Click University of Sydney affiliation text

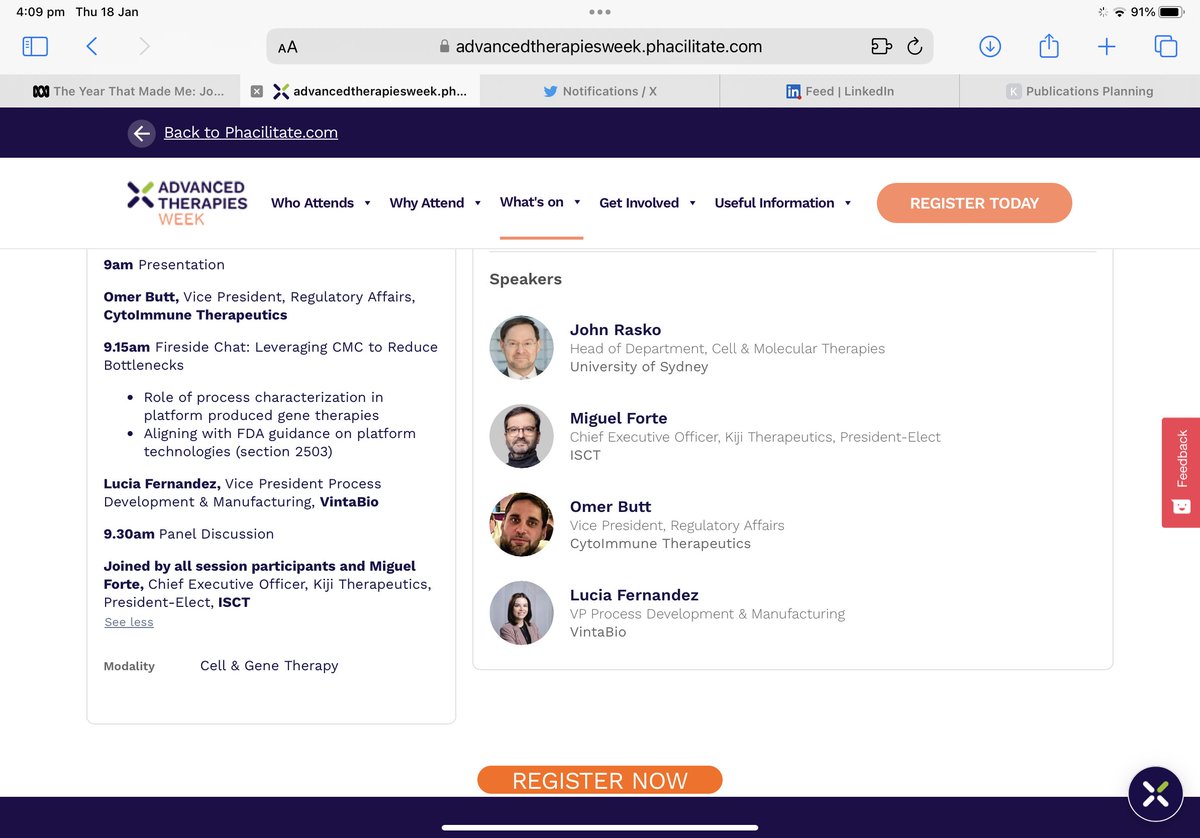639,367
